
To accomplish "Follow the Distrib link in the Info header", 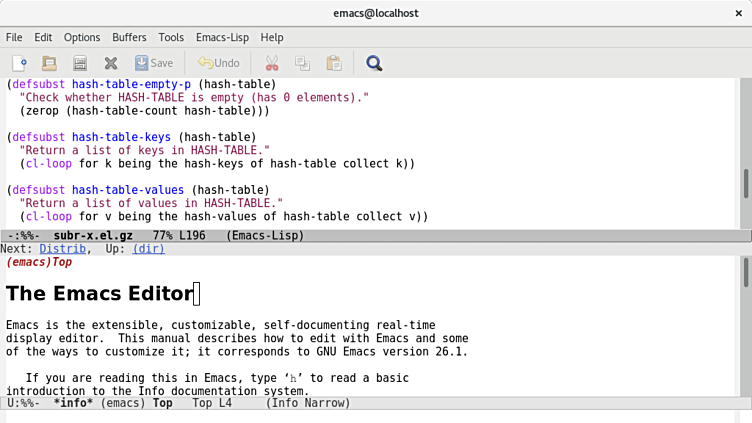I will 63,249.
